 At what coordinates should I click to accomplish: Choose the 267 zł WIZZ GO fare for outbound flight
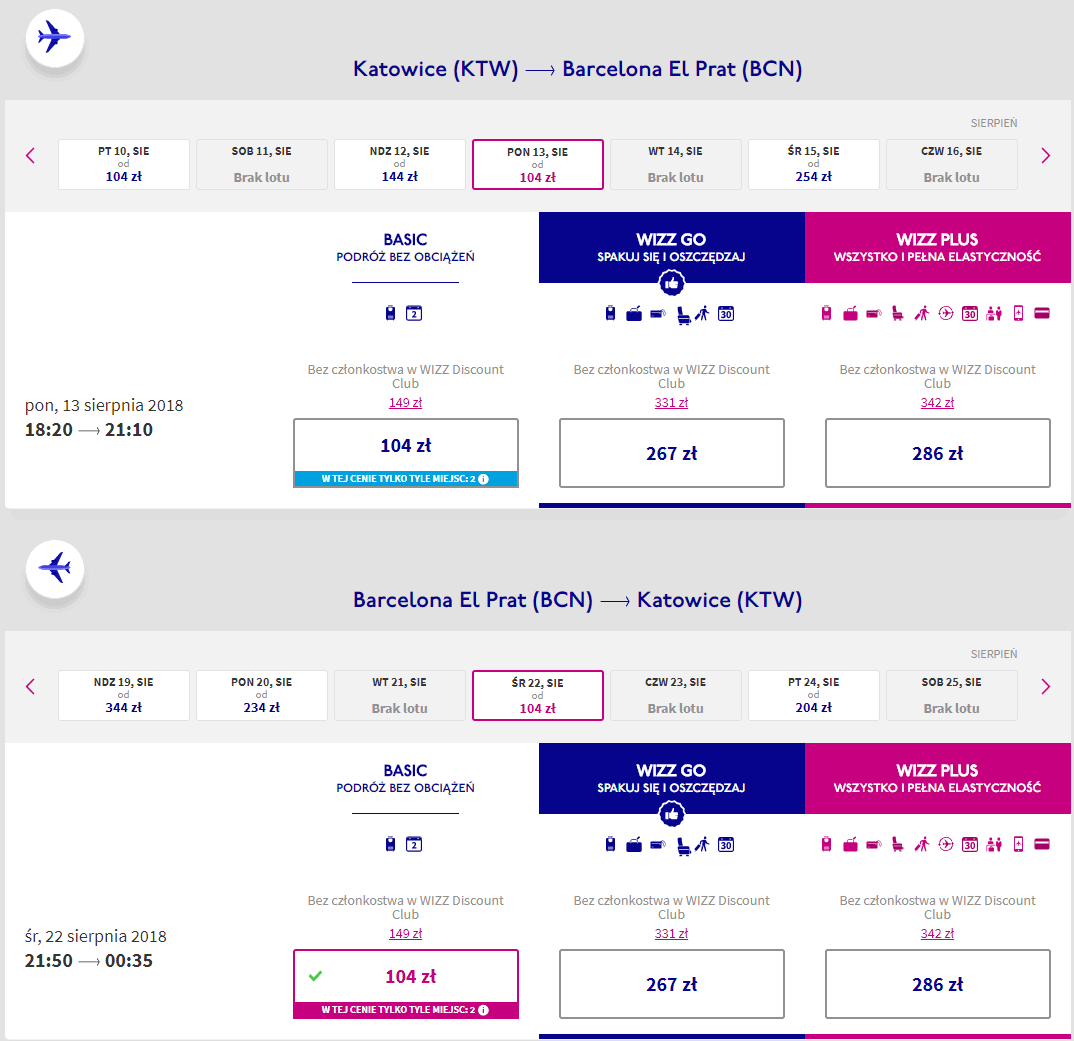coord(671,453)
